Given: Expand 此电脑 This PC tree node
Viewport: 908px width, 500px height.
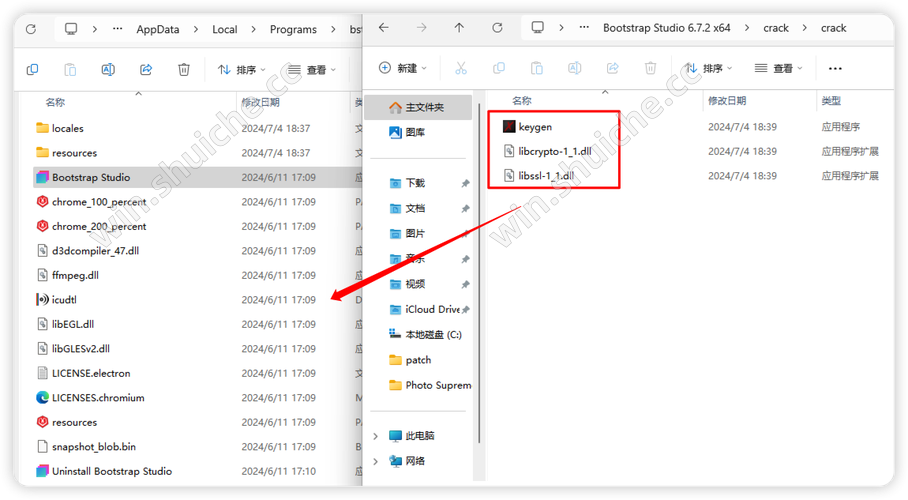Looking at the screenshot, I should point(376,436).
